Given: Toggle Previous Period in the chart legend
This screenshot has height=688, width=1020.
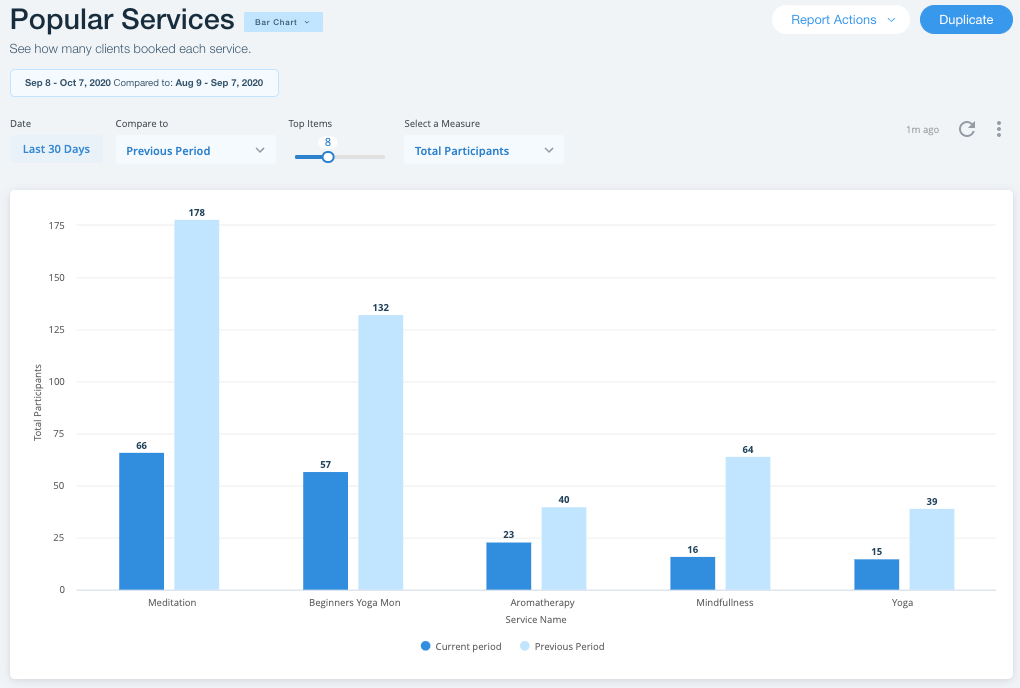Looking at the screenshot, I should tap(562, 646).
